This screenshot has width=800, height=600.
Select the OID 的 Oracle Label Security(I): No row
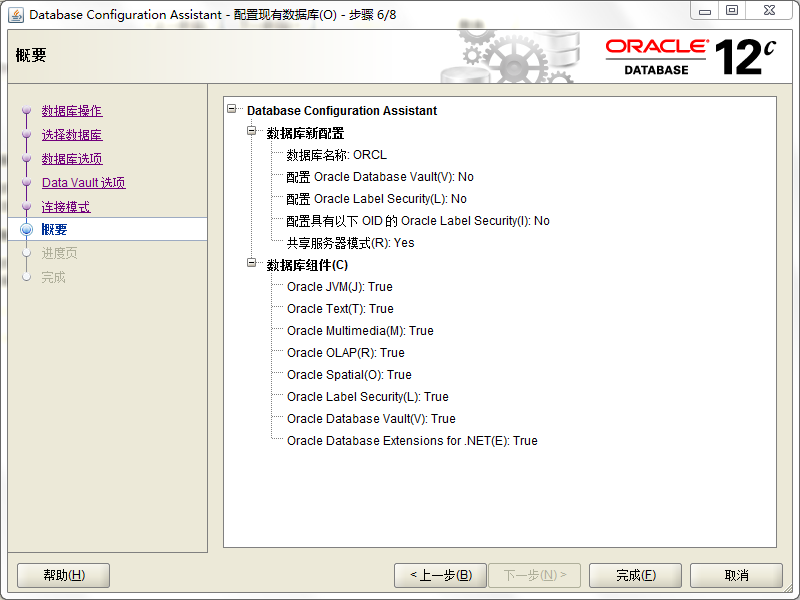tap(418, 221)
